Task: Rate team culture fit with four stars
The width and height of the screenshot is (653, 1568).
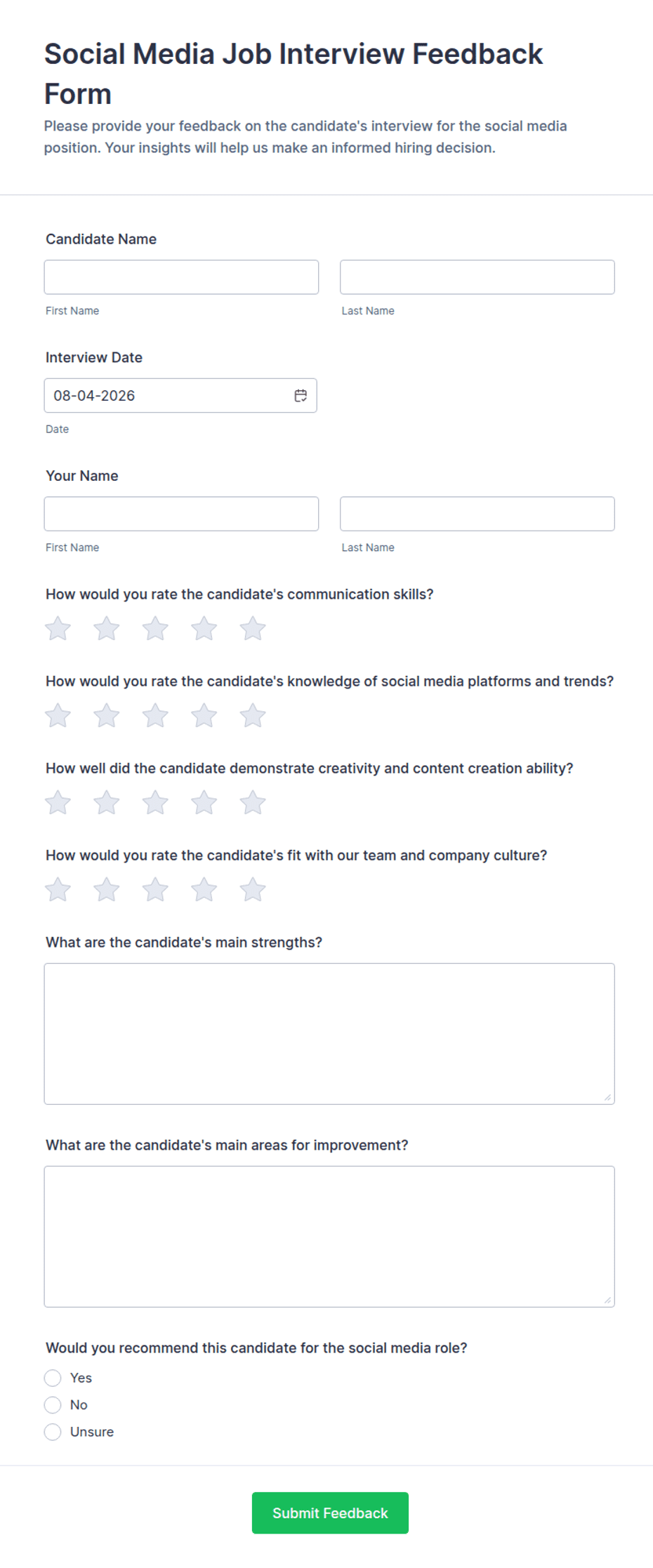Action: point(204,889)
